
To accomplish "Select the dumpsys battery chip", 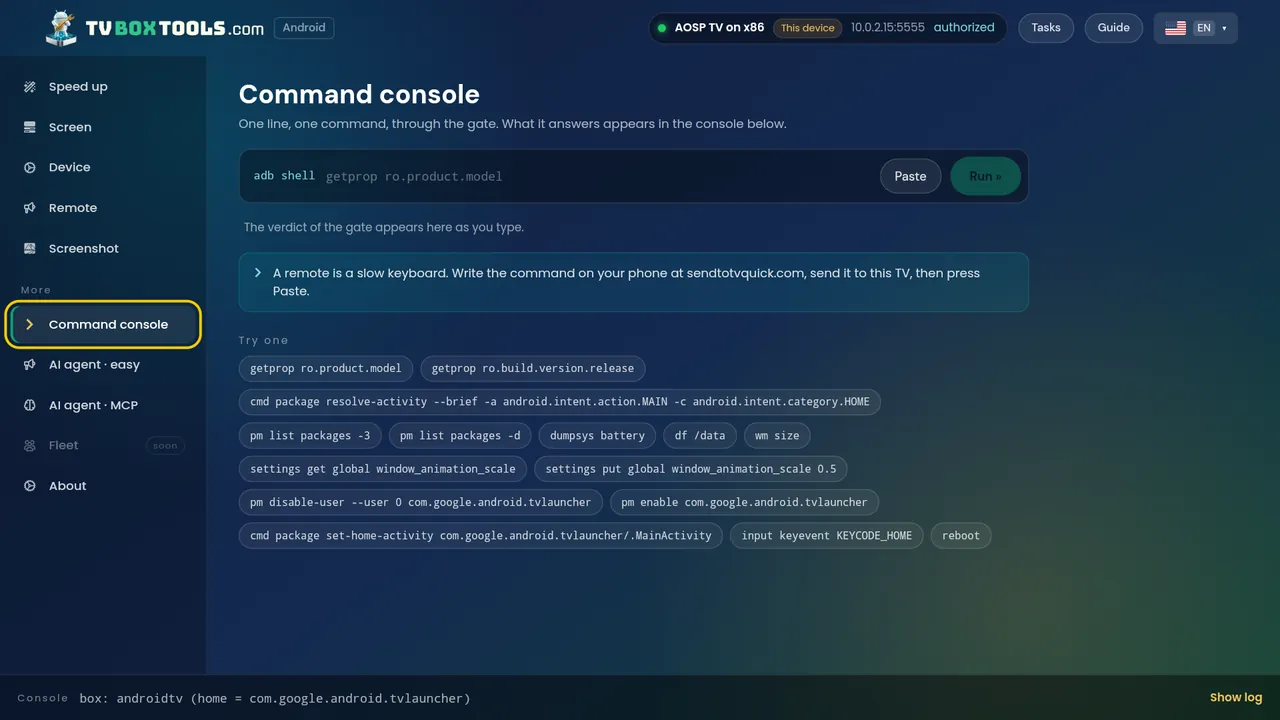I will [597, 436].
